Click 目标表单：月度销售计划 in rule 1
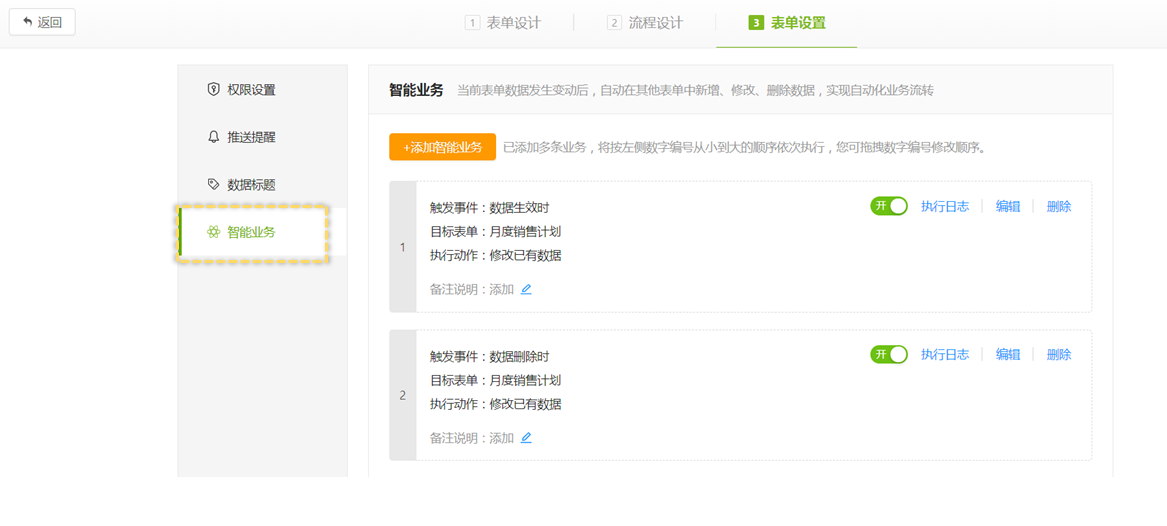 (x=496, y=231)
